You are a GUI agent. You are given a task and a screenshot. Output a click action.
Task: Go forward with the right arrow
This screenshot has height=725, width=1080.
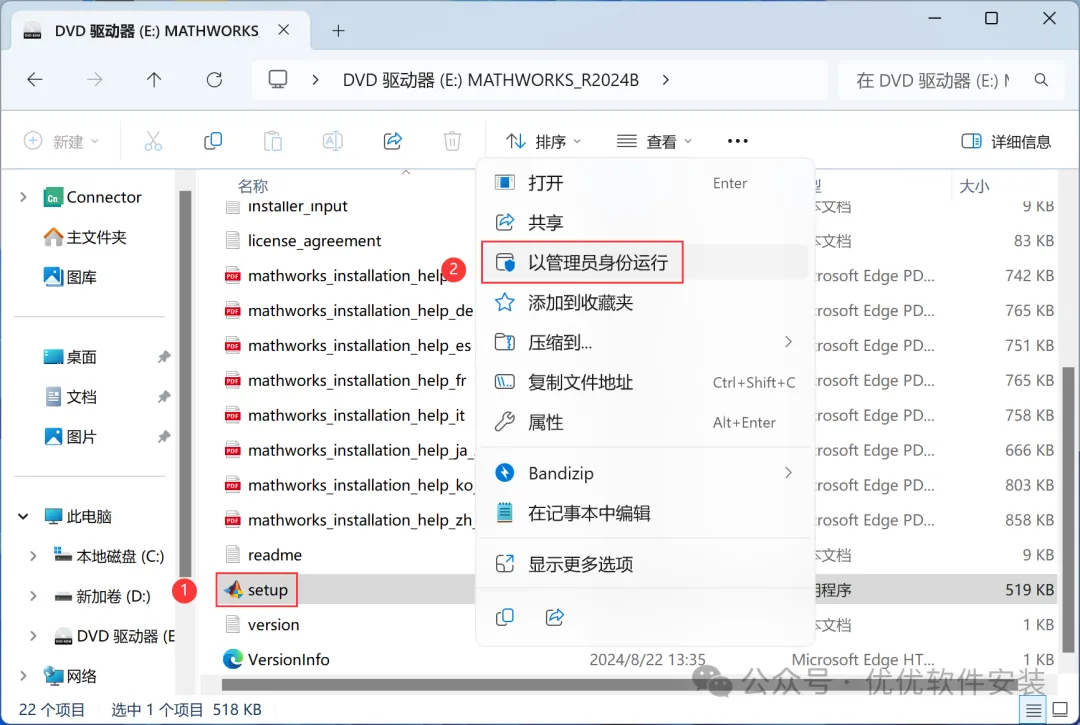tap(94, 80)
